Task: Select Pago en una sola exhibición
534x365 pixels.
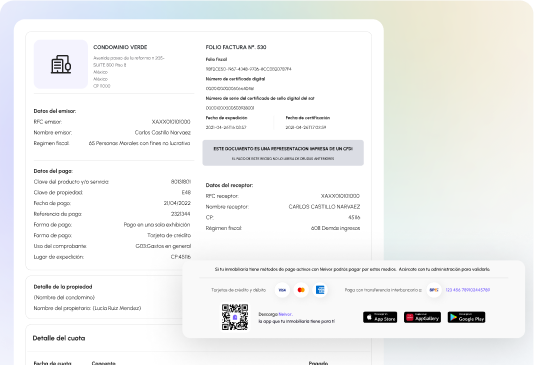Action: 157,225
